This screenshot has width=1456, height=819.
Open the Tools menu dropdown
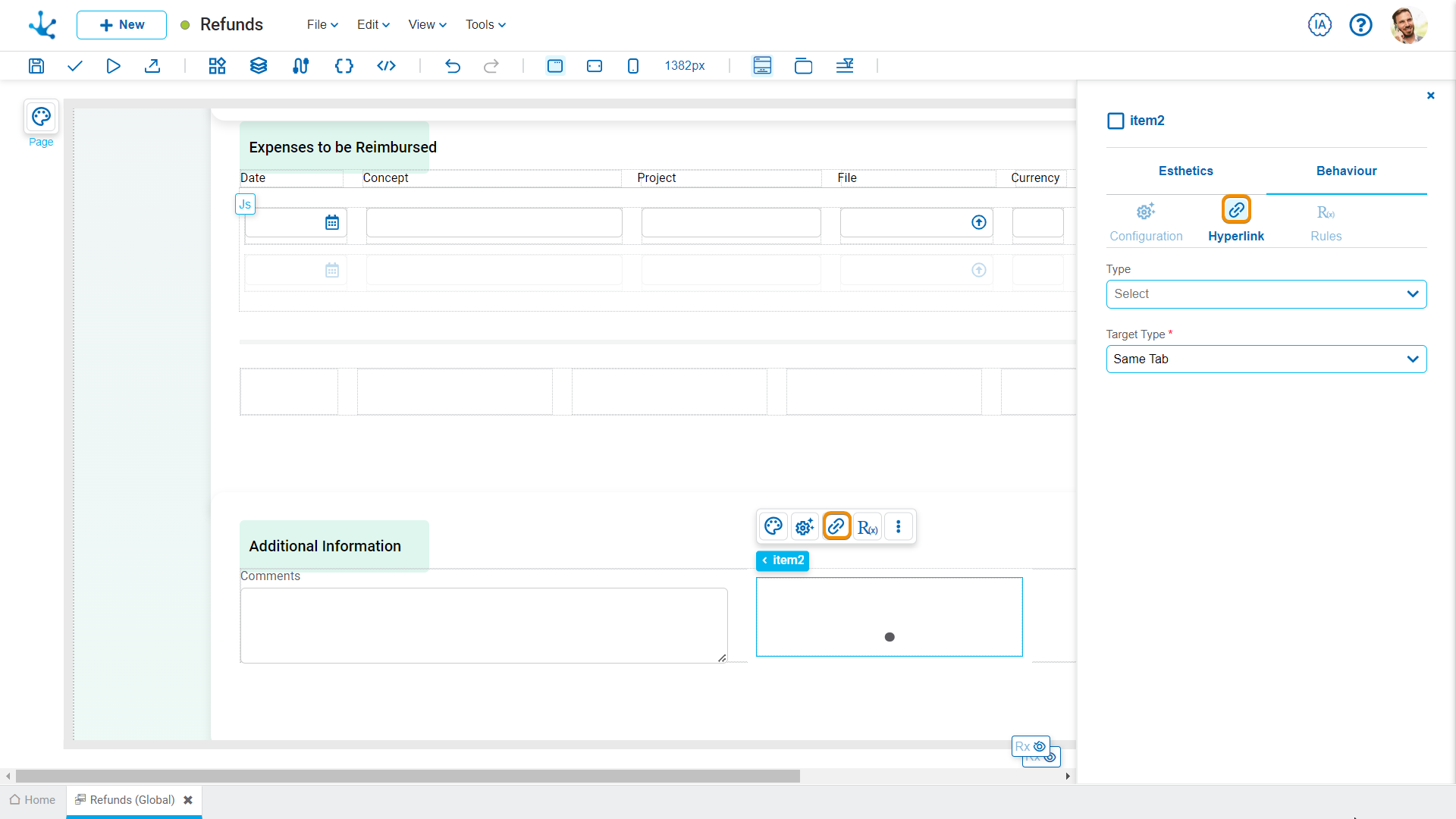(x=485, y=25)
